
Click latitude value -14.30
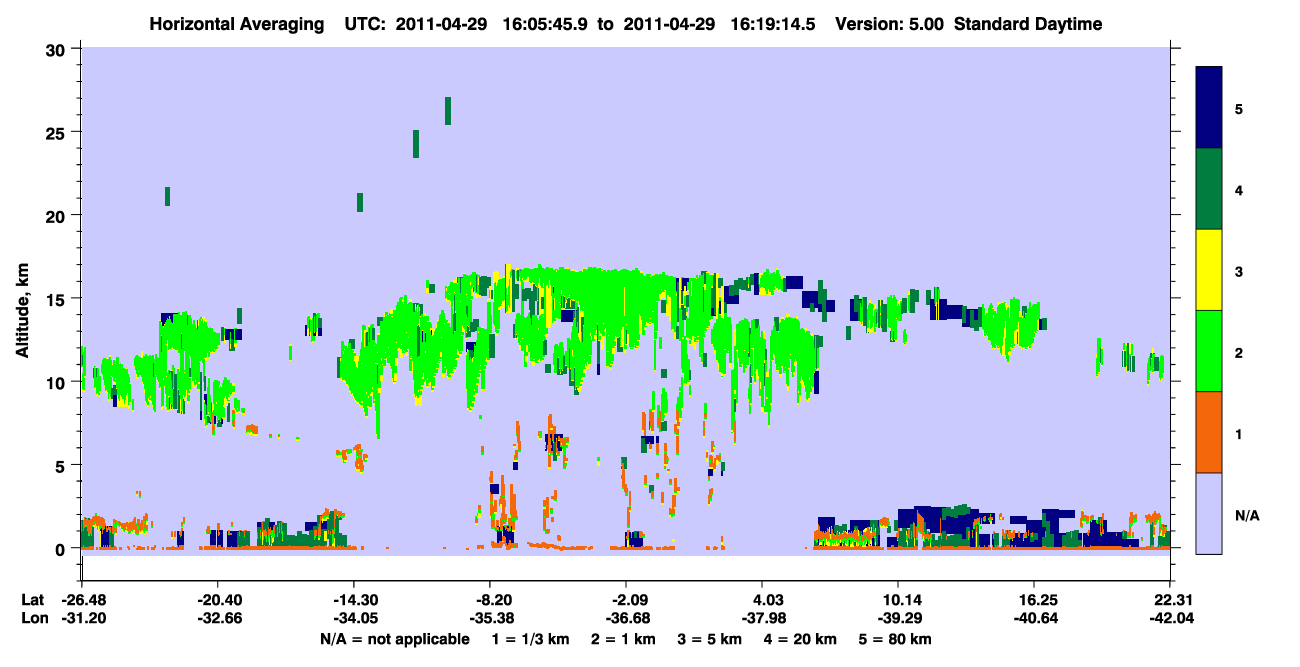pyautogui.click(x=353, y=599)
